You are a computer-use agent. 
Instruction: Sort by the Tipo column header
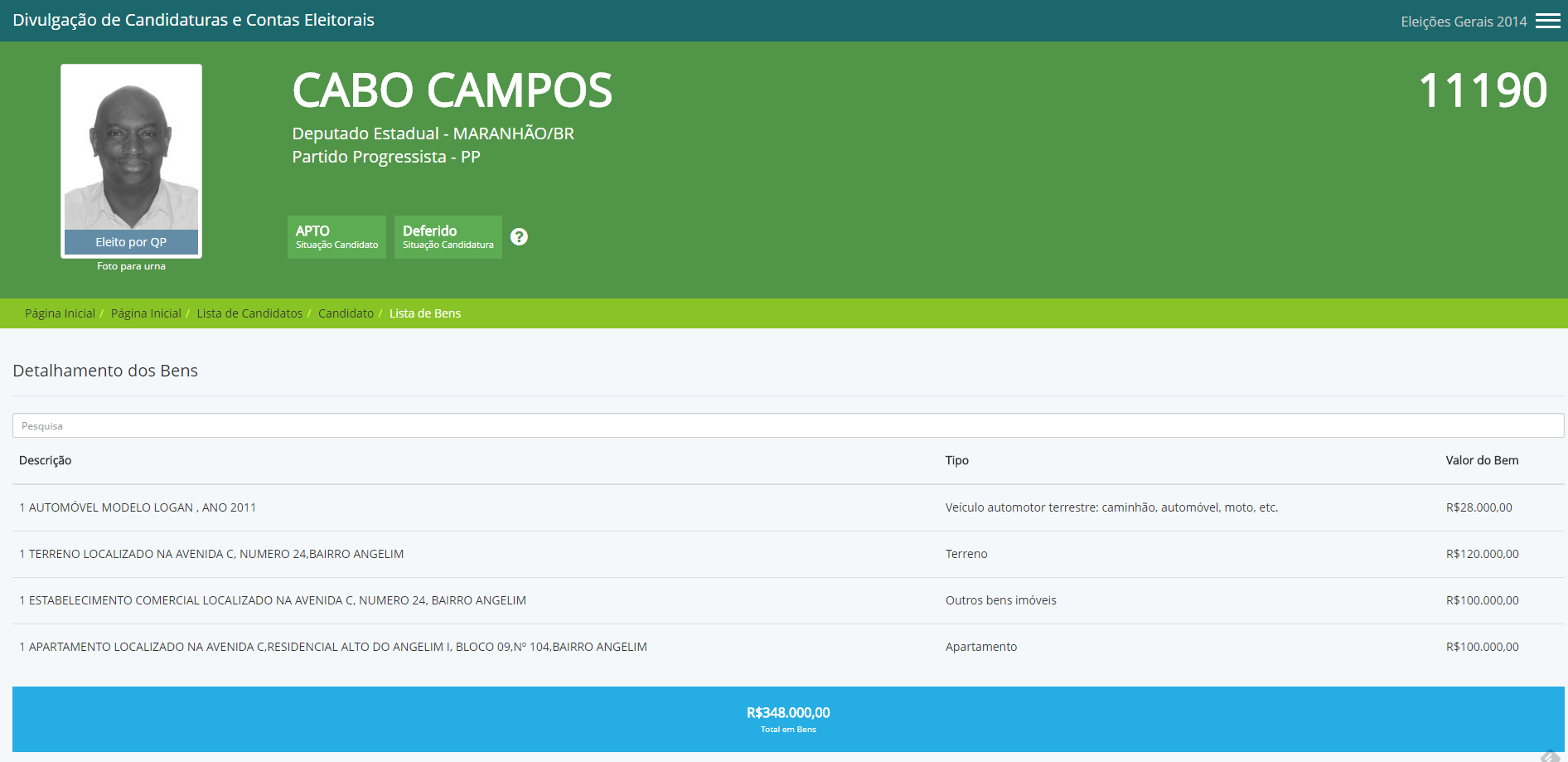tap(956, 460)
